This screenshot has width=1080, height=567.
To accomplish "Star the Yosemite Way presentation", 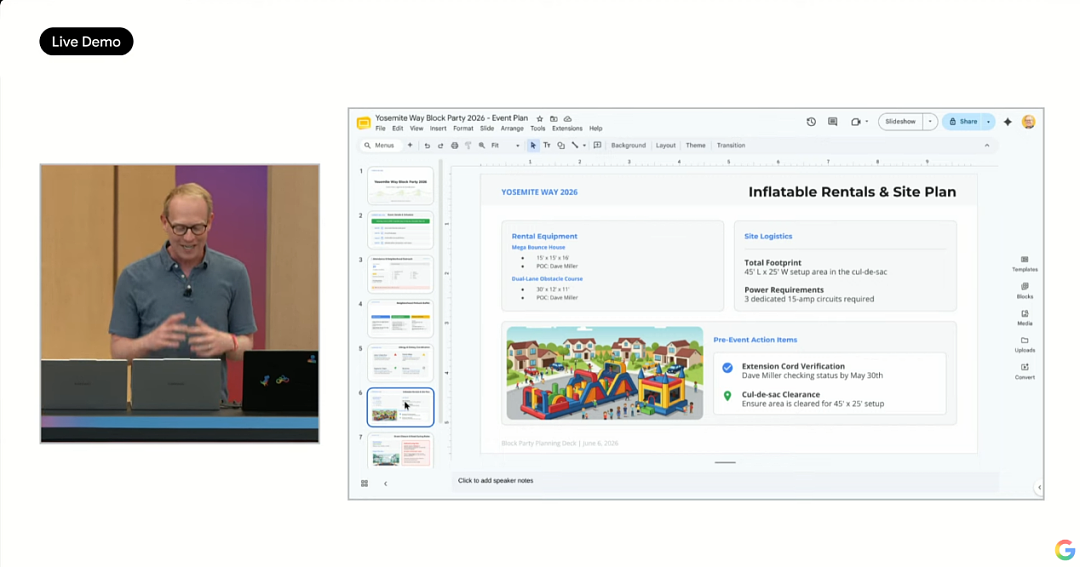I will [540, 118].
